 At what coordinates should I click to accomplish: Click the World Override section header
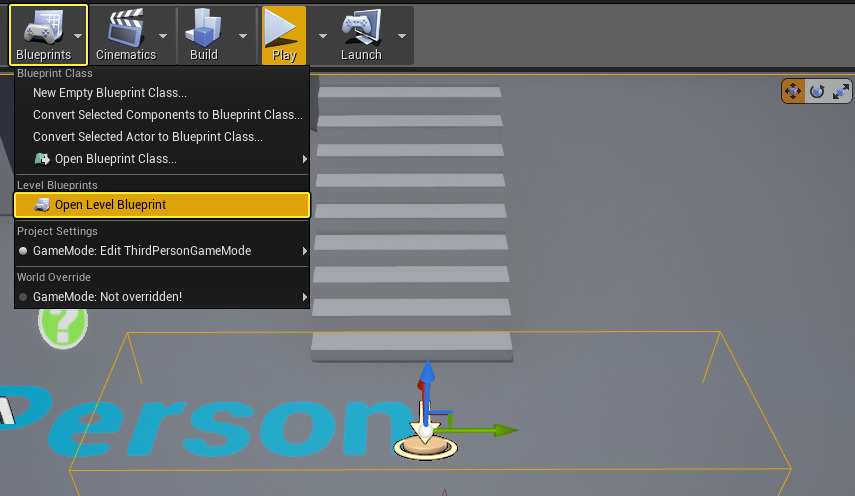point(53,277)
